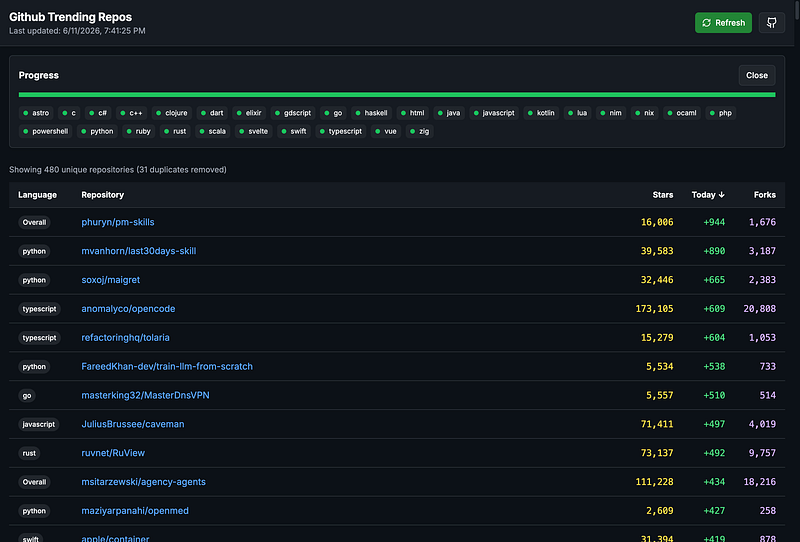Image resolution: width=800 pixels, height=542 pixels.
Task: Open maziyarpanahi/openmed repository link
Action: (135, 510)
